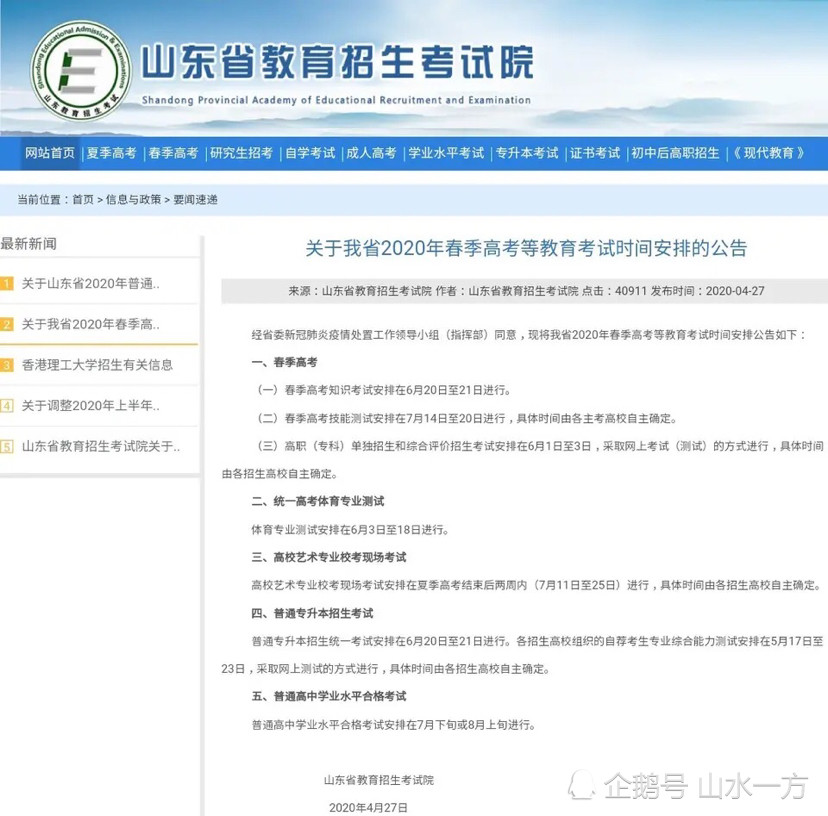Click heading 三、高校艺术专业校考现场考试
Screen dimensions: 828x816
(x=329, y=557)
